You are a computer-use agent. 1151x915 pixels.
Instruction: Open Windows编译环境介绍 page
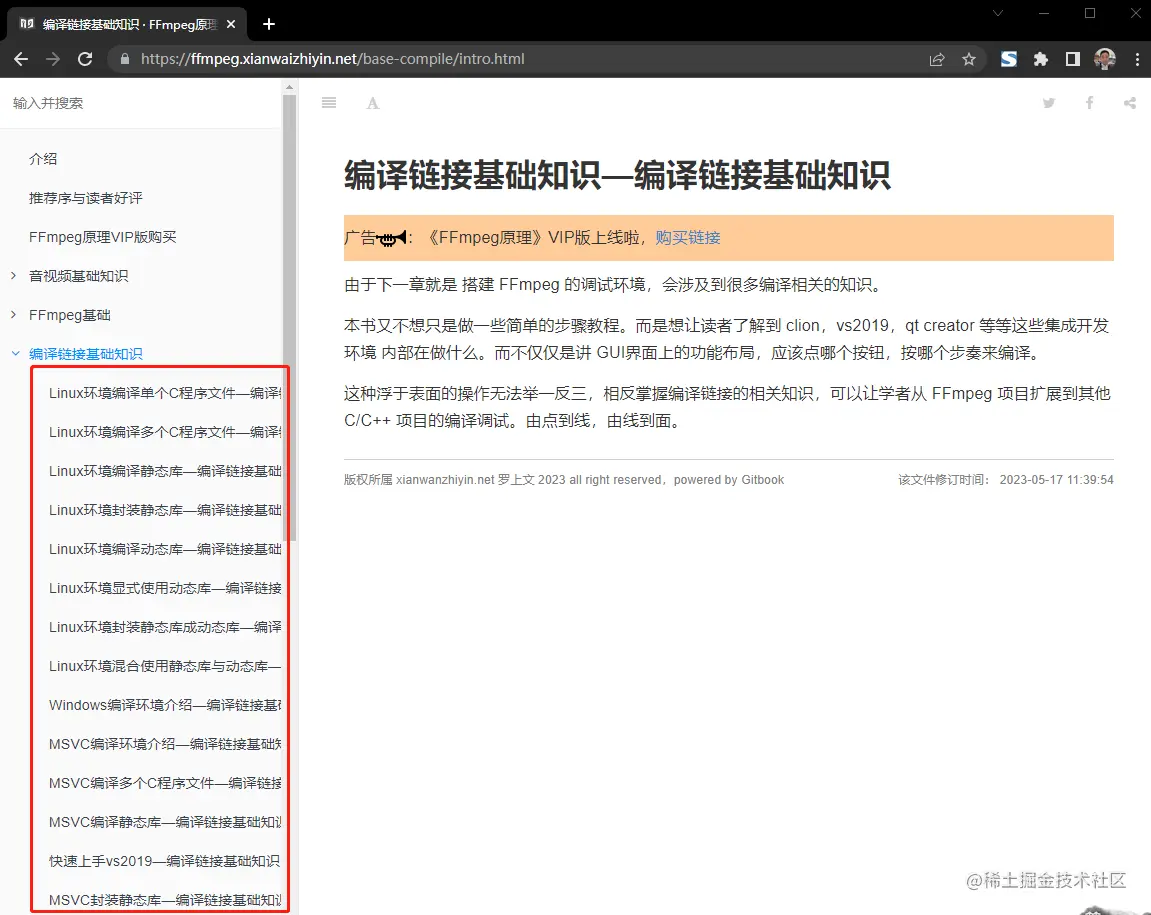164,705
